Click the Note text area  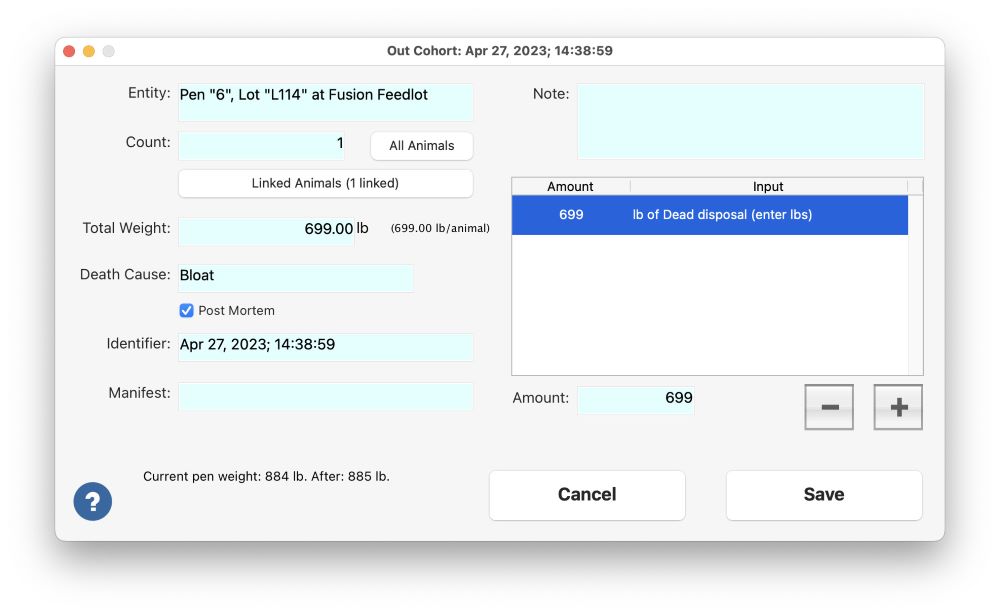(x=751, y=121)
